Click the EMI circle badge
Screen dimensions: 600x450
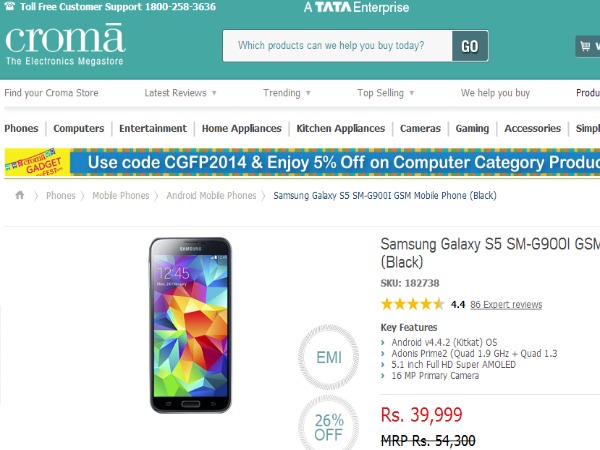(328, 354)
